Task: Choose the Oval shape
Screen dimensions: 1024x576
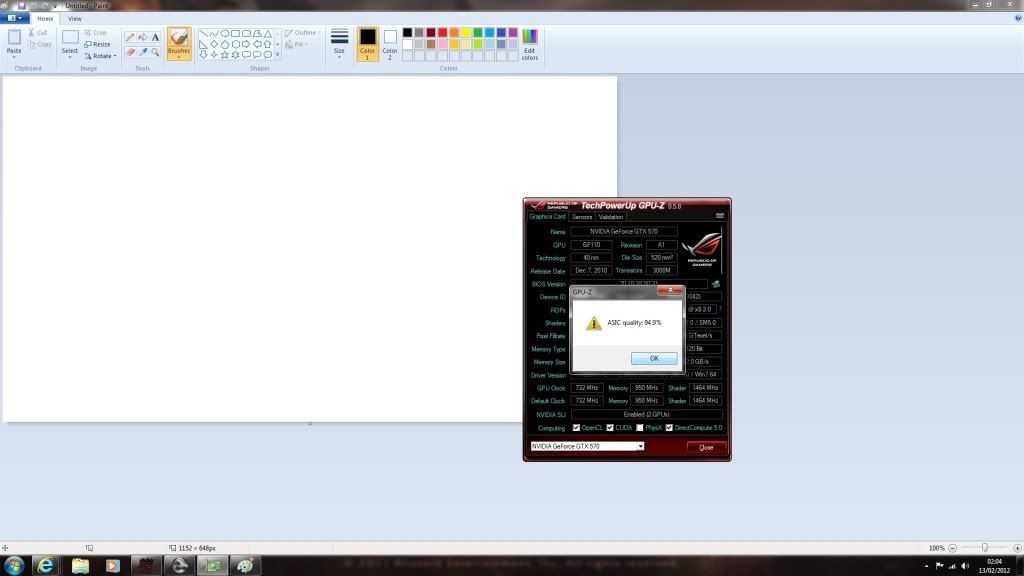Action: (225, 33)
